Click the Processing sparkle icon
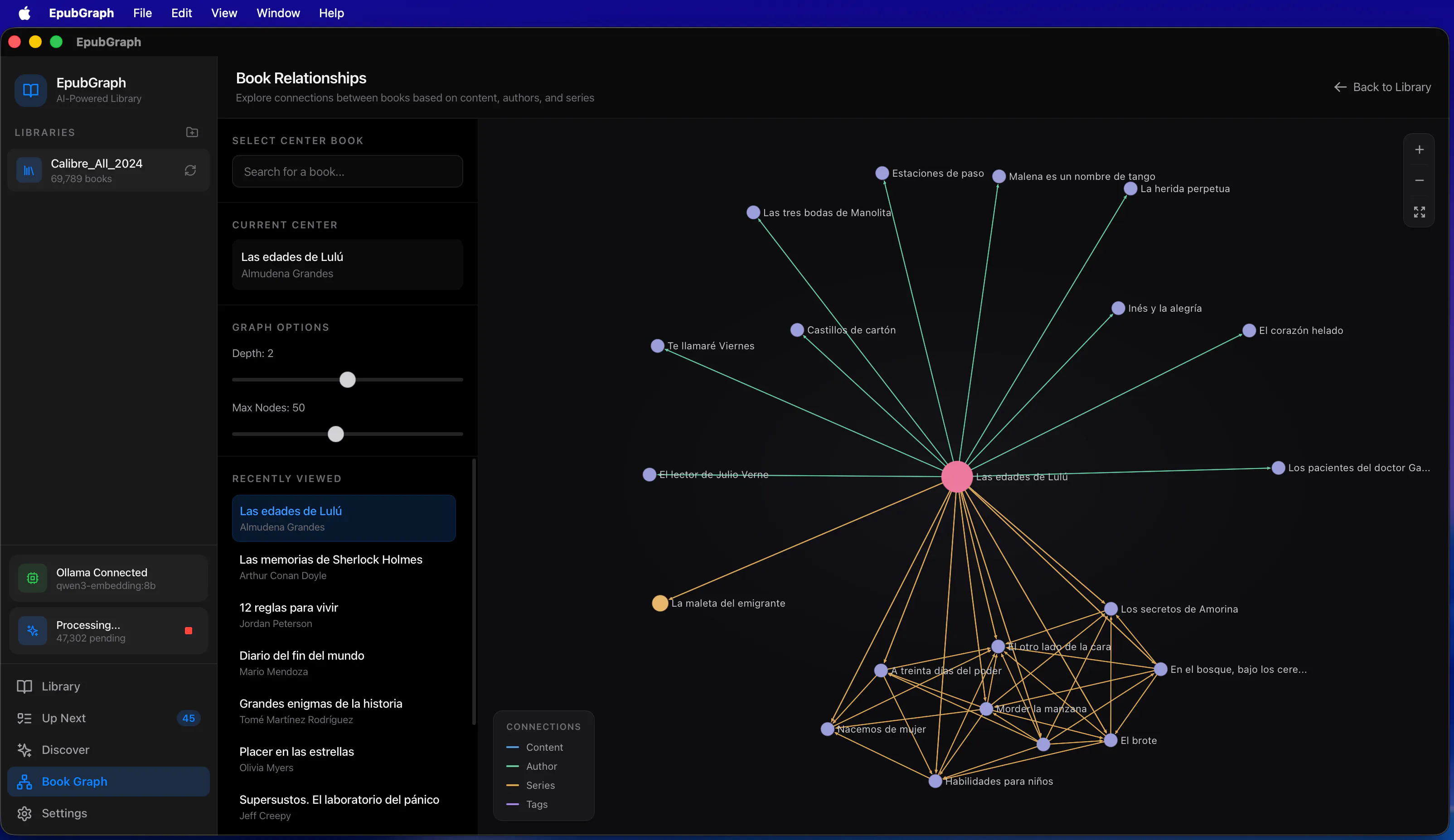 (x=32, y=631)
